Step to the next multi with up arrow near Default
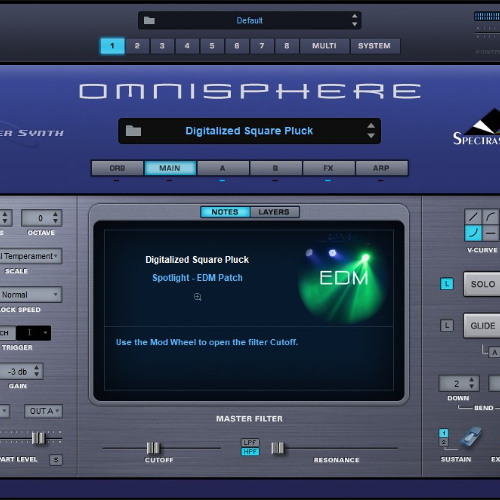 pyautogui.click(x=355, y=16)
